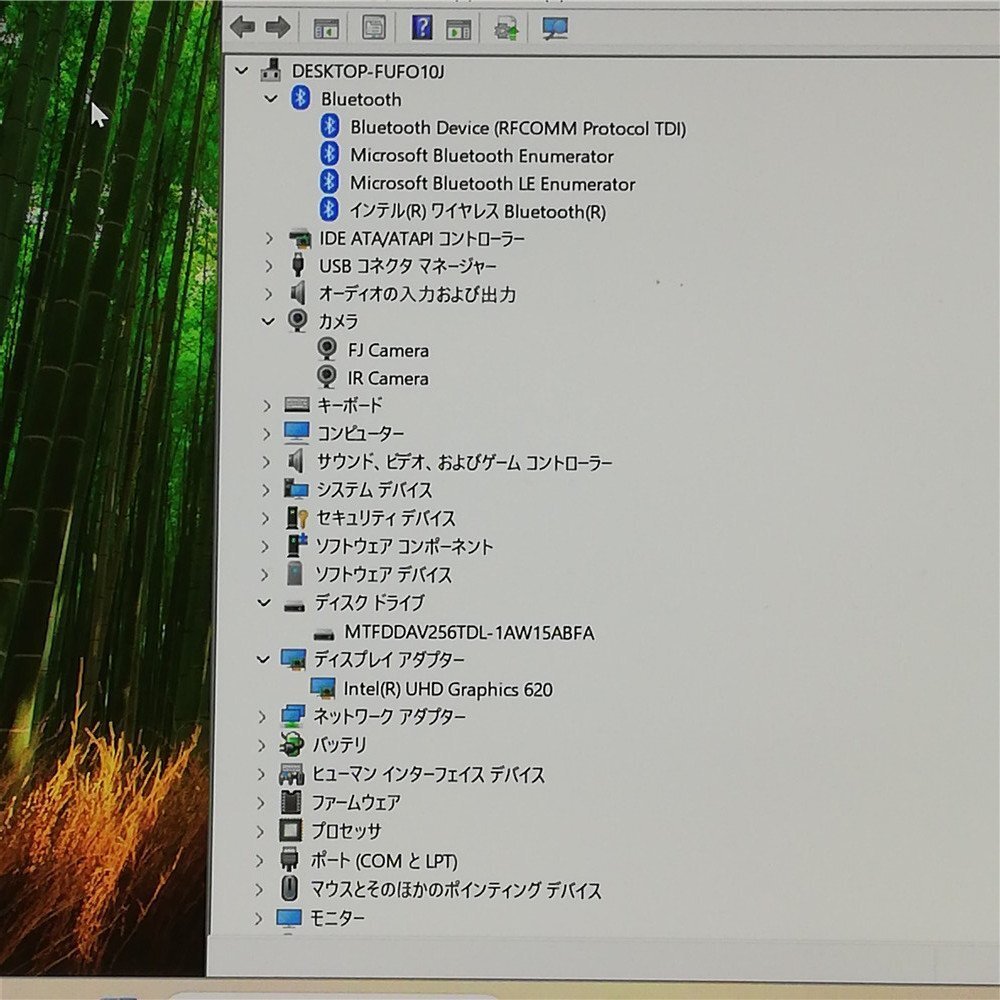Select the バッテリ row label

pyautogui.click(x=339, y=744)
